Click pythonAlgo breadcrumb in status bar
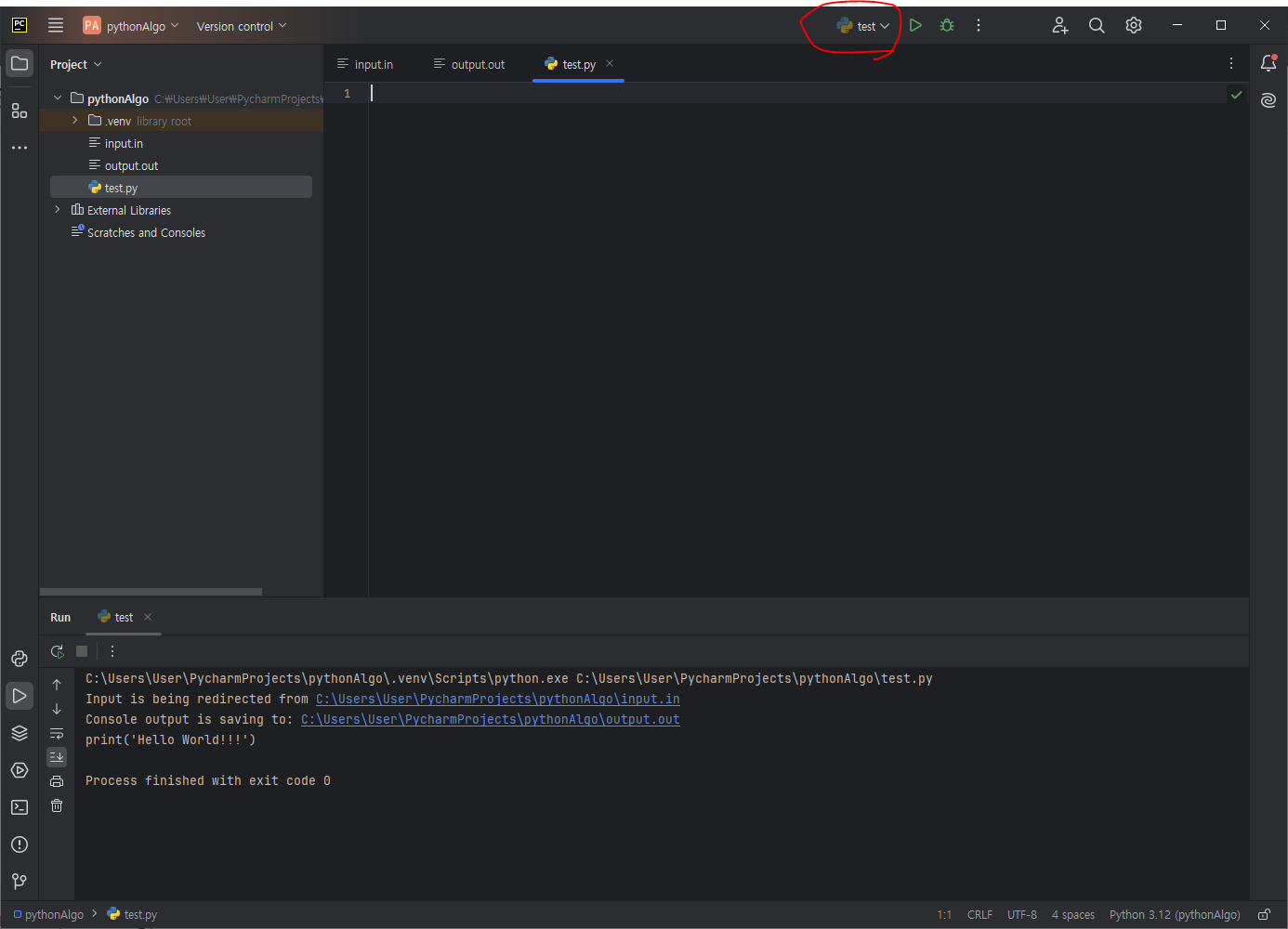The image size is (1288, 929). [x=49, y=914]
